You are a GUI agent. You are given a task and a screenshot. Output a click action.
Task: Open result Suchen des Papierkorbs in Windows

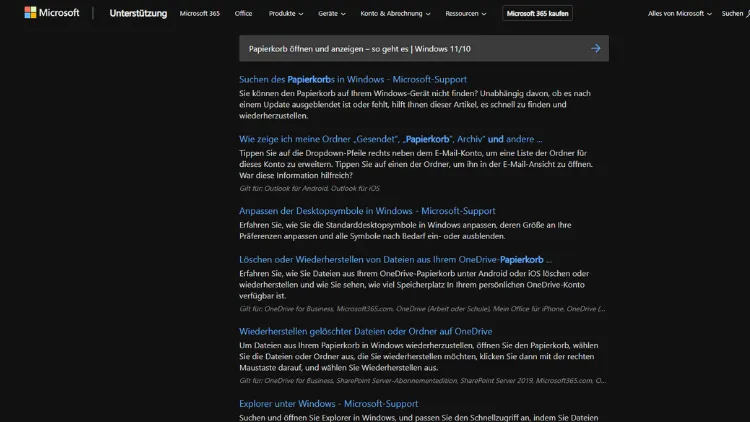click(353, 79)
